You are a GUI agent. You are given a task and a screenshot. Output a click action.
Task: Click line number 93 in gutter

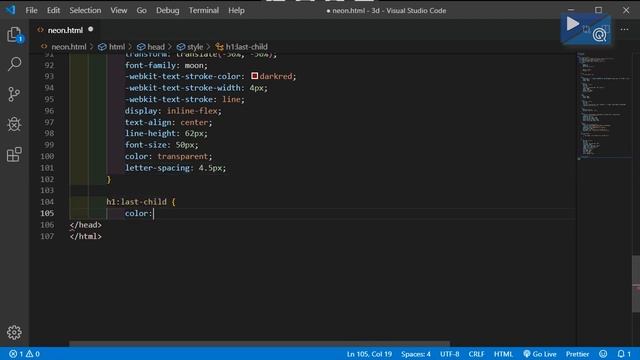[49, 76]
